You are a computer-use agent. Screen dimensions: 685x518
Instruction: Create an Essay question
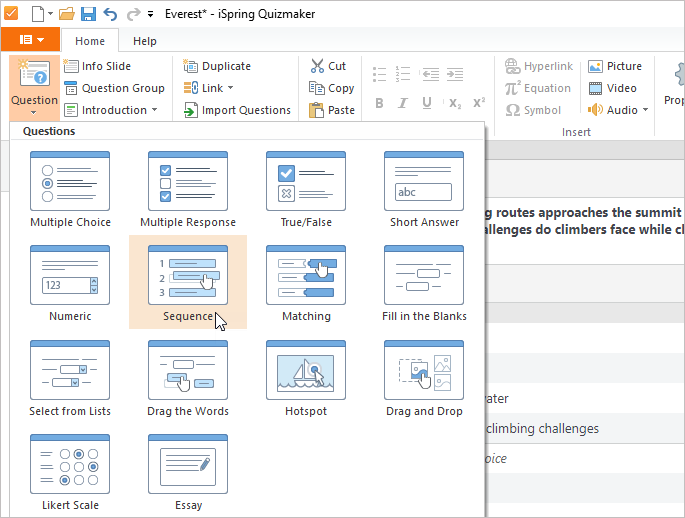click(188, 472)
